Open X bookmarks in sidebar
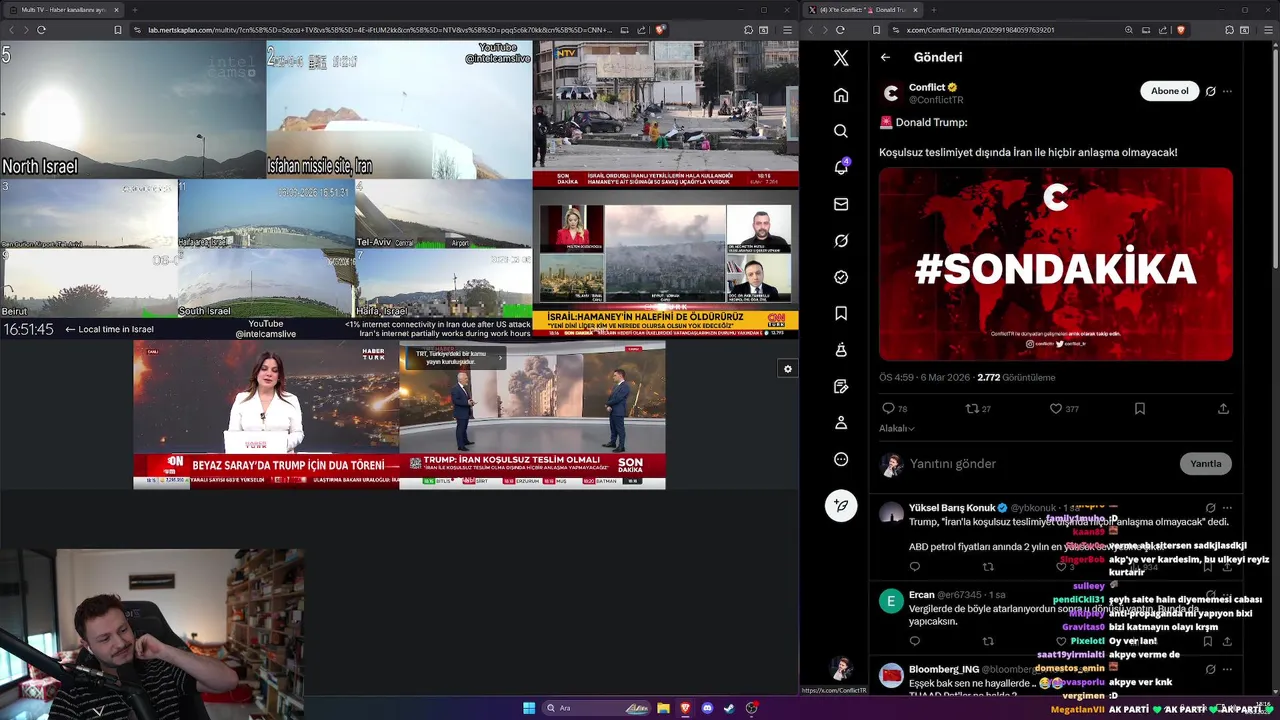This screenshot has height=720, width=1280. coord(841,313)
